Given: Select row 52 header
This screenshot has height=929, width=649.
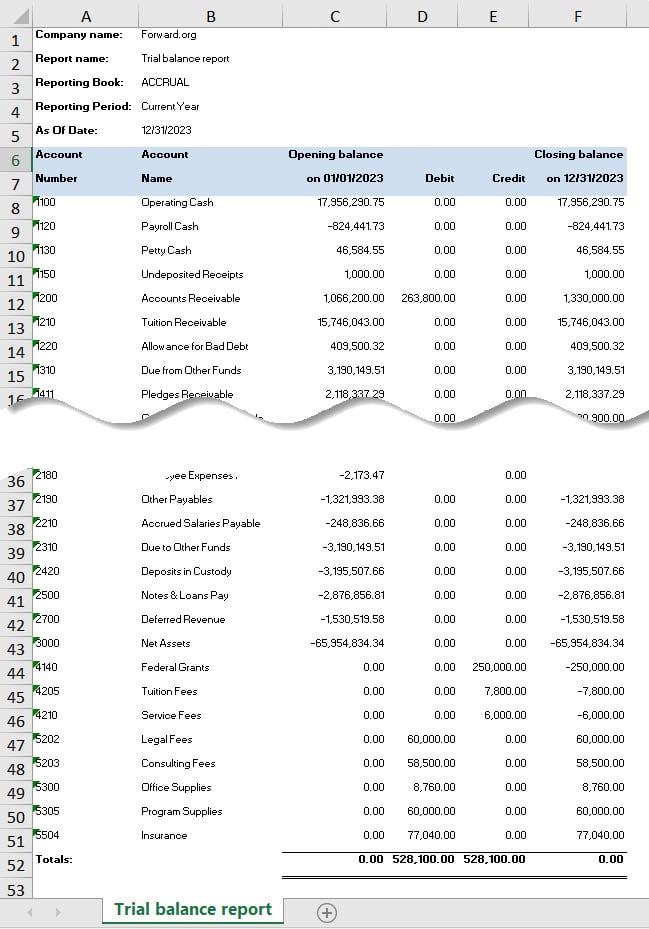Looking at the screenshot, I should pos(16,865).
